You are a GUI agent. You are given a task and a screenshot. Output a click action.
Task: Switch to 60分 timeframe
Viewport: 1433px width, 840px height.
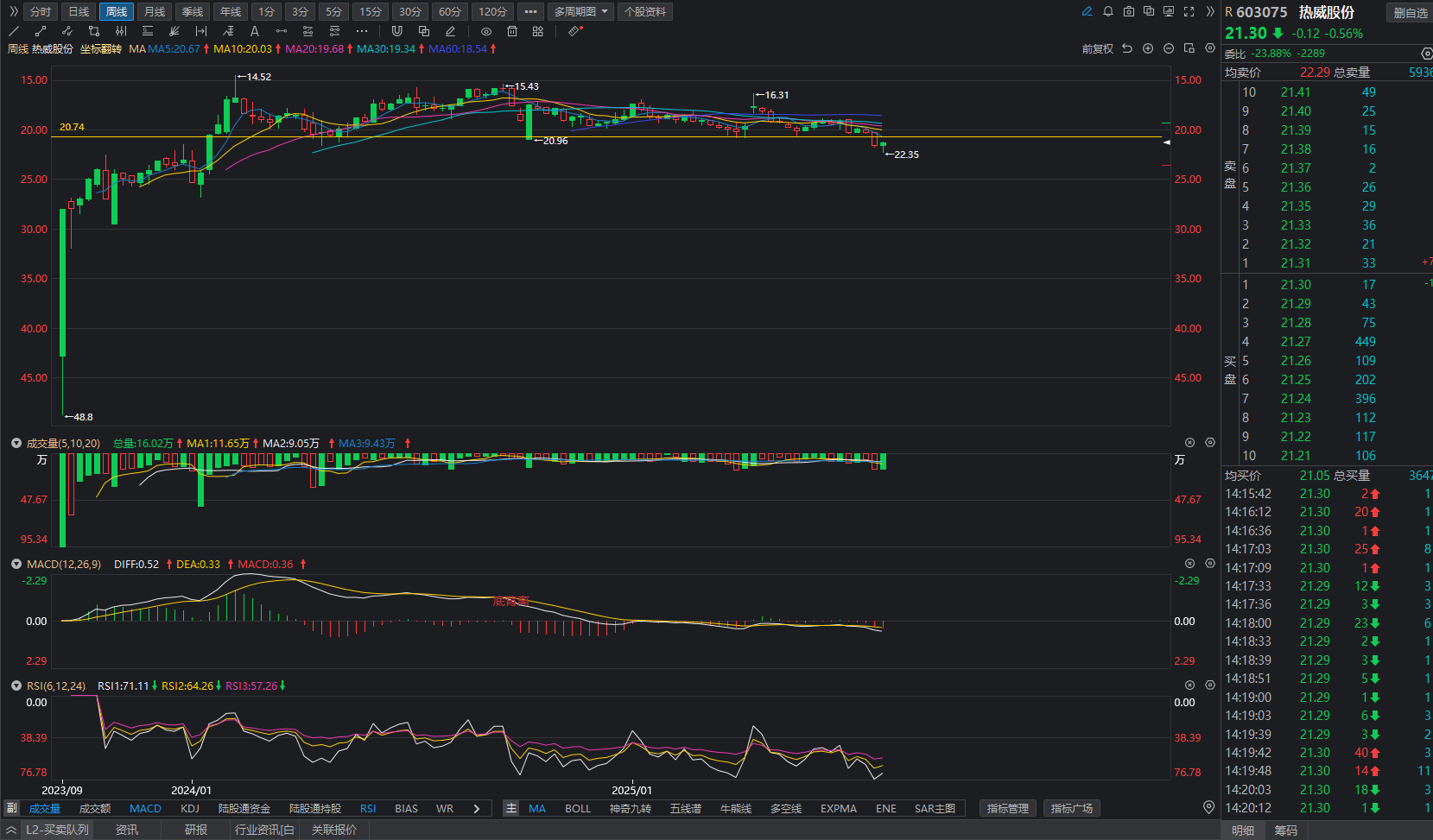click(449, 11)
